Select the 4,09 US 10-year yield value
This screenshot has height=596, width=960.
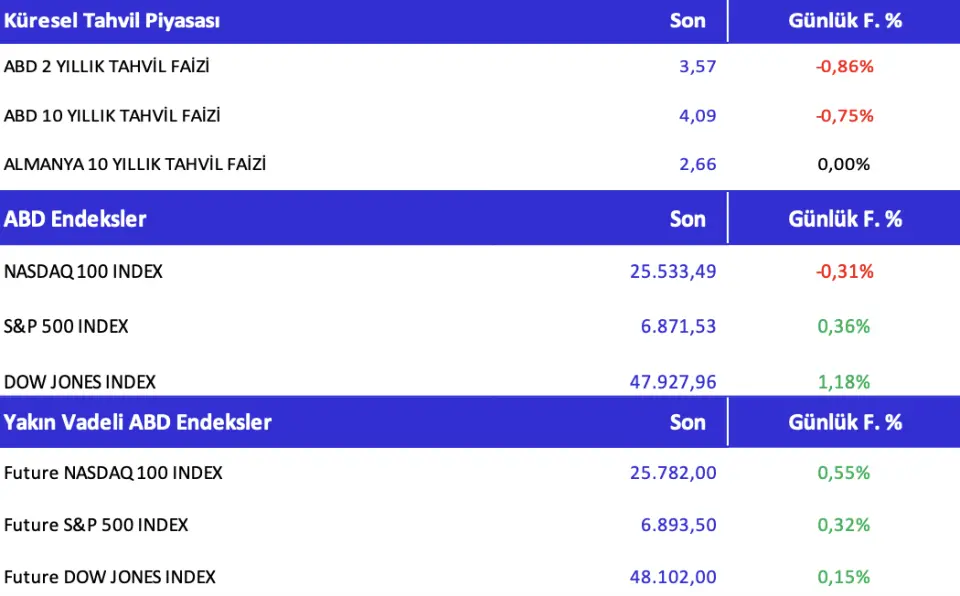coord(698,116)
